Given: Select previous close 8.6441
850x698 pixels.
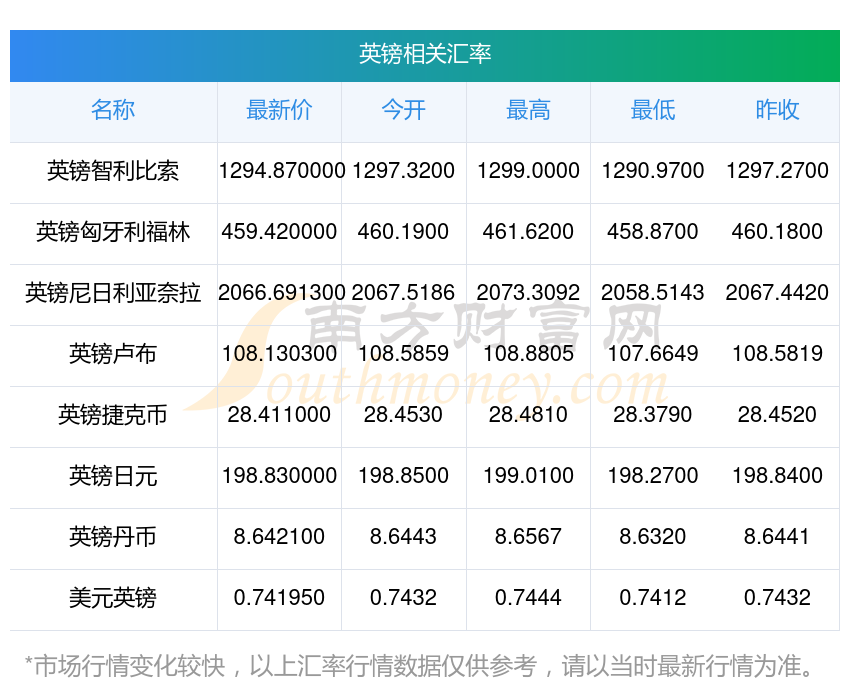Looking at the screenshot, I should point(777,537).
